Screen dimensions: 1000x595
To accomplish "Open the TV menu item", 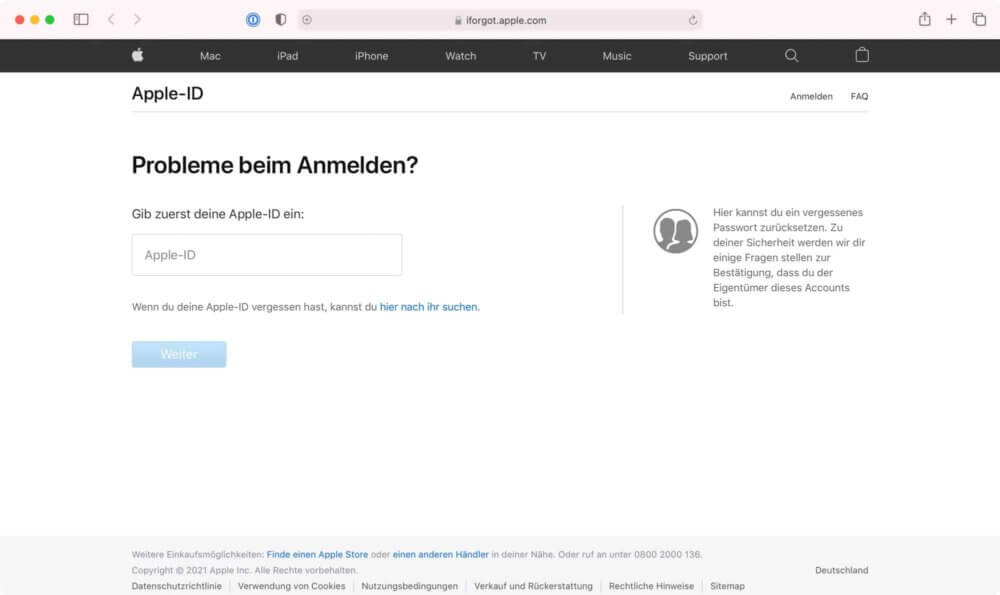I will [540, 56].
